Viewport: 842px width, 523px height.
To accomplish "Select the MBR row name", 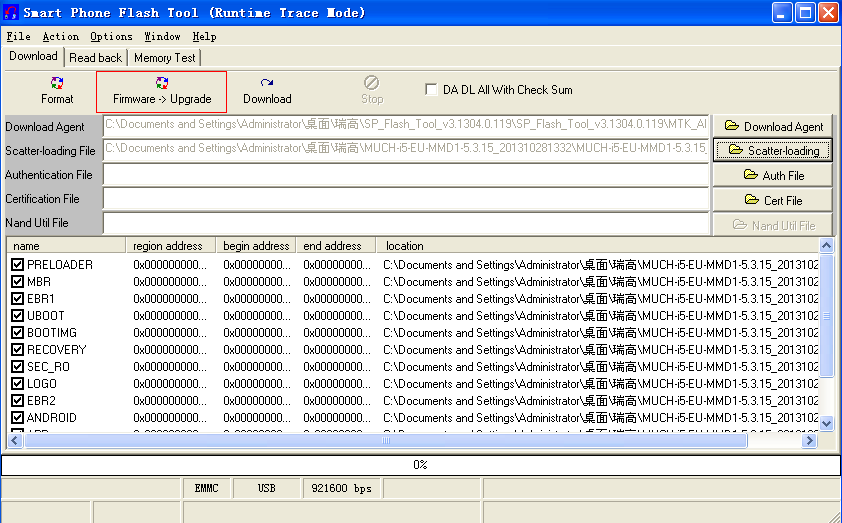I will tap(39, 282).
